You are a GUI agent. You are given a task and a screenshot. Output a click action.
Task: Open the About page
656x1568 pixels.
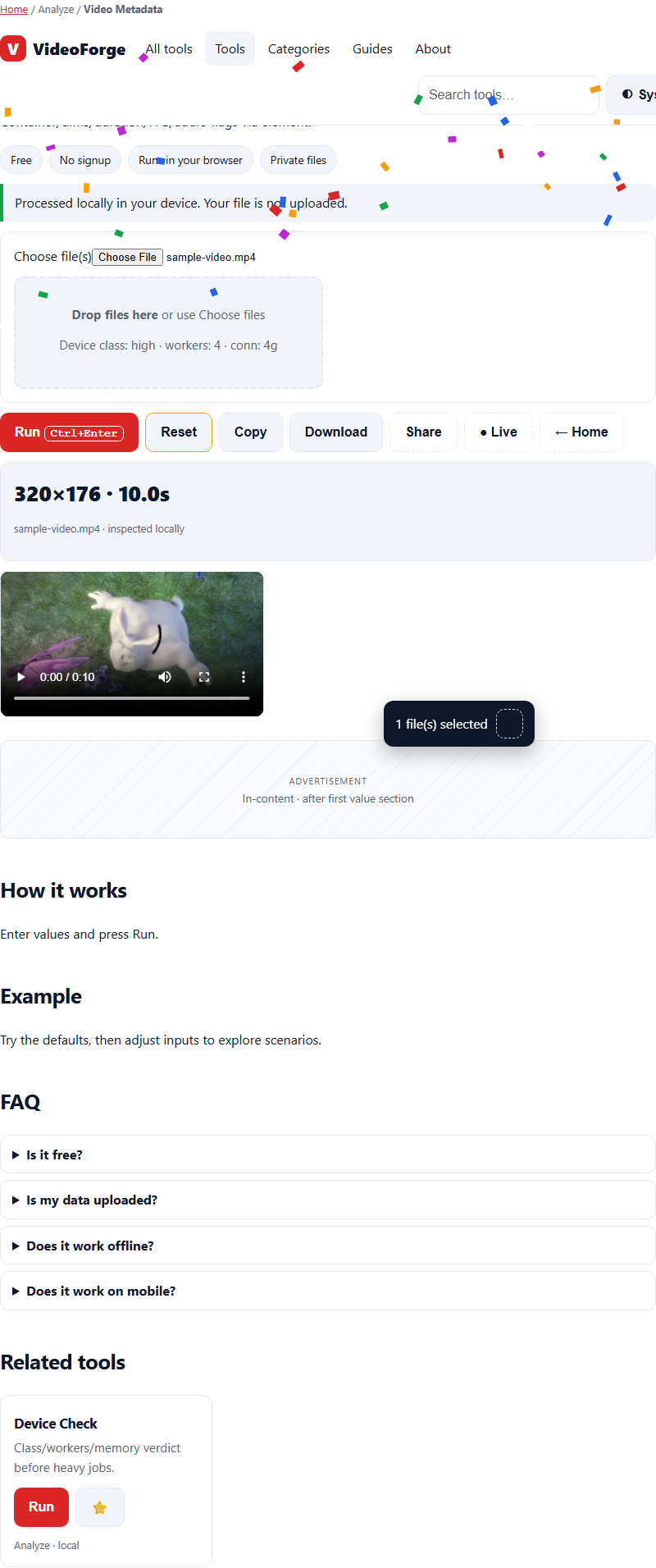pos(433,49)
